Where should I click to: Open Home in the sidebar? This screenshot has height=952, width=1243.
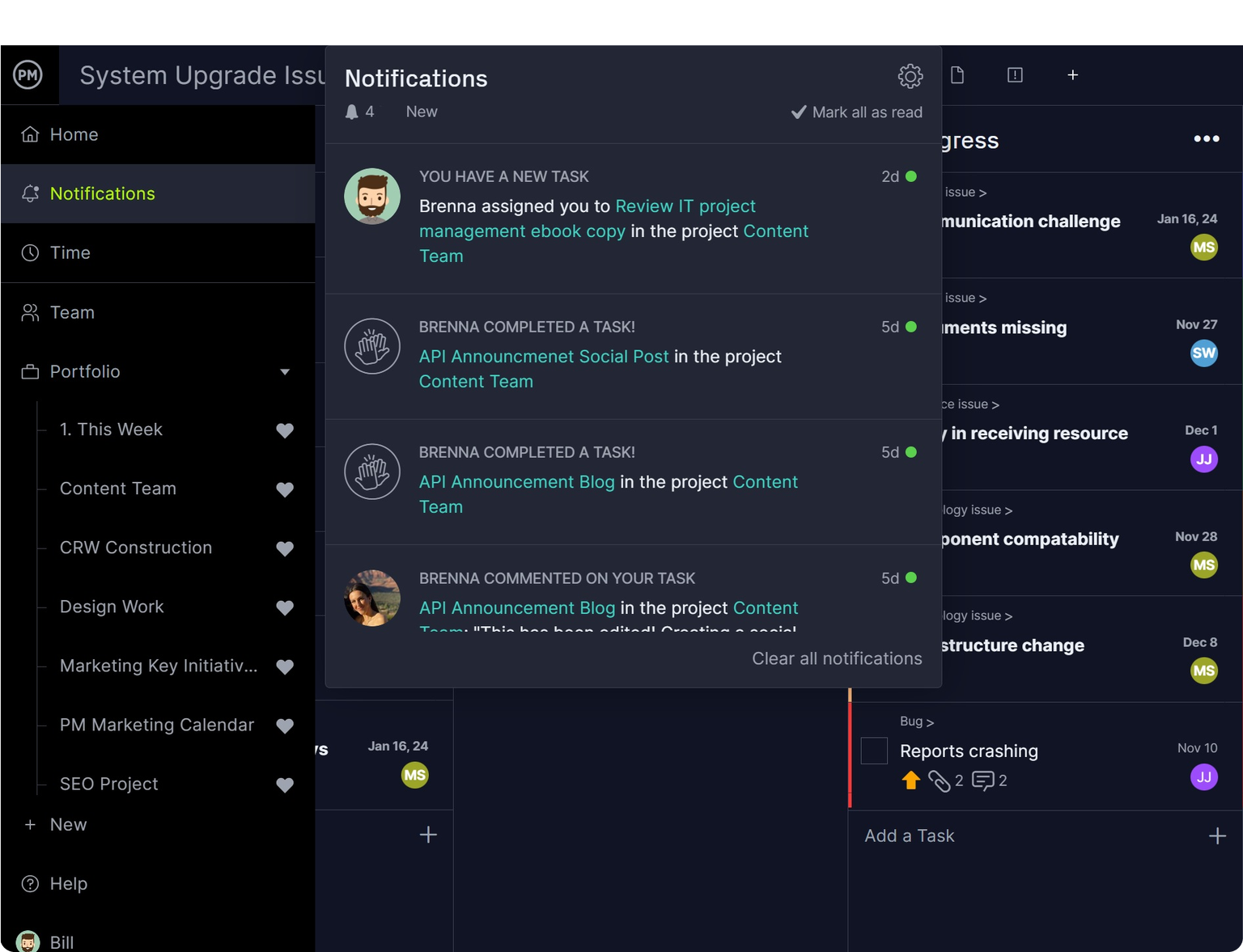[158, 134]
